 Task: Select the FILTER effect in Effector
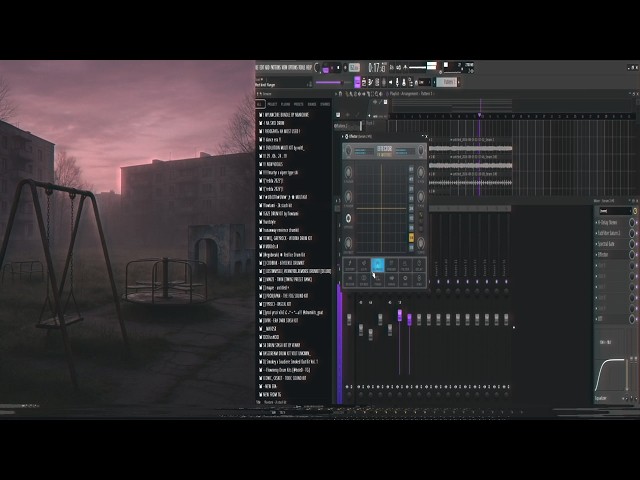405,266
